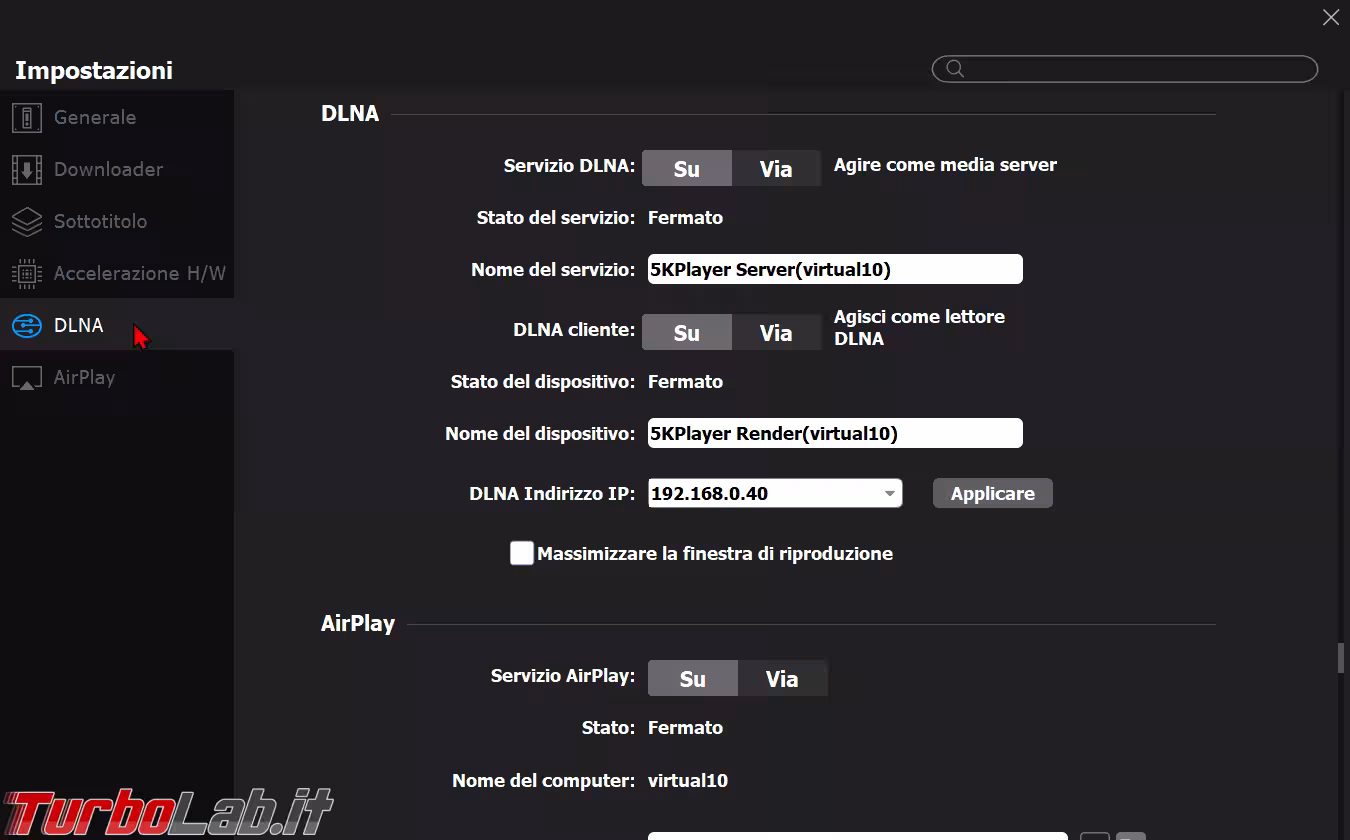Turn Servizio DLNA on with Su
1350x840 pixels.
pyautogui.click(x=686, y=169)
